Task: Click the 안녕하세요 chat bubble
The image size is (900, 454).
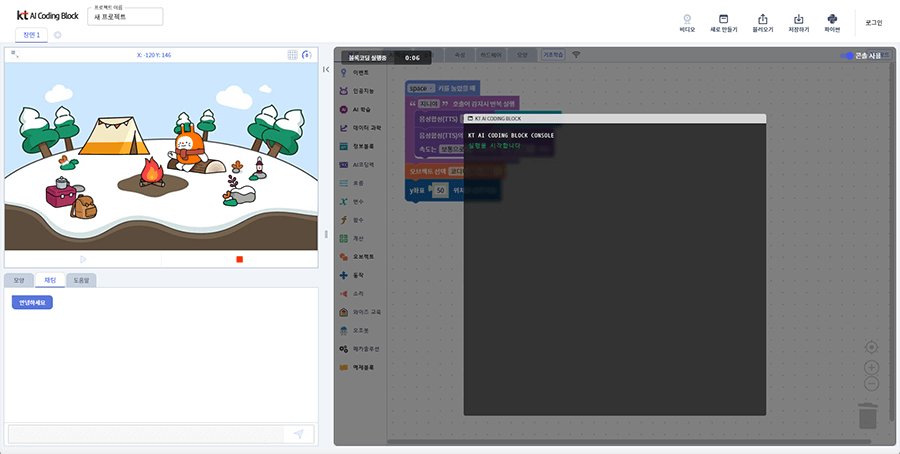Action: coord(32,302)
